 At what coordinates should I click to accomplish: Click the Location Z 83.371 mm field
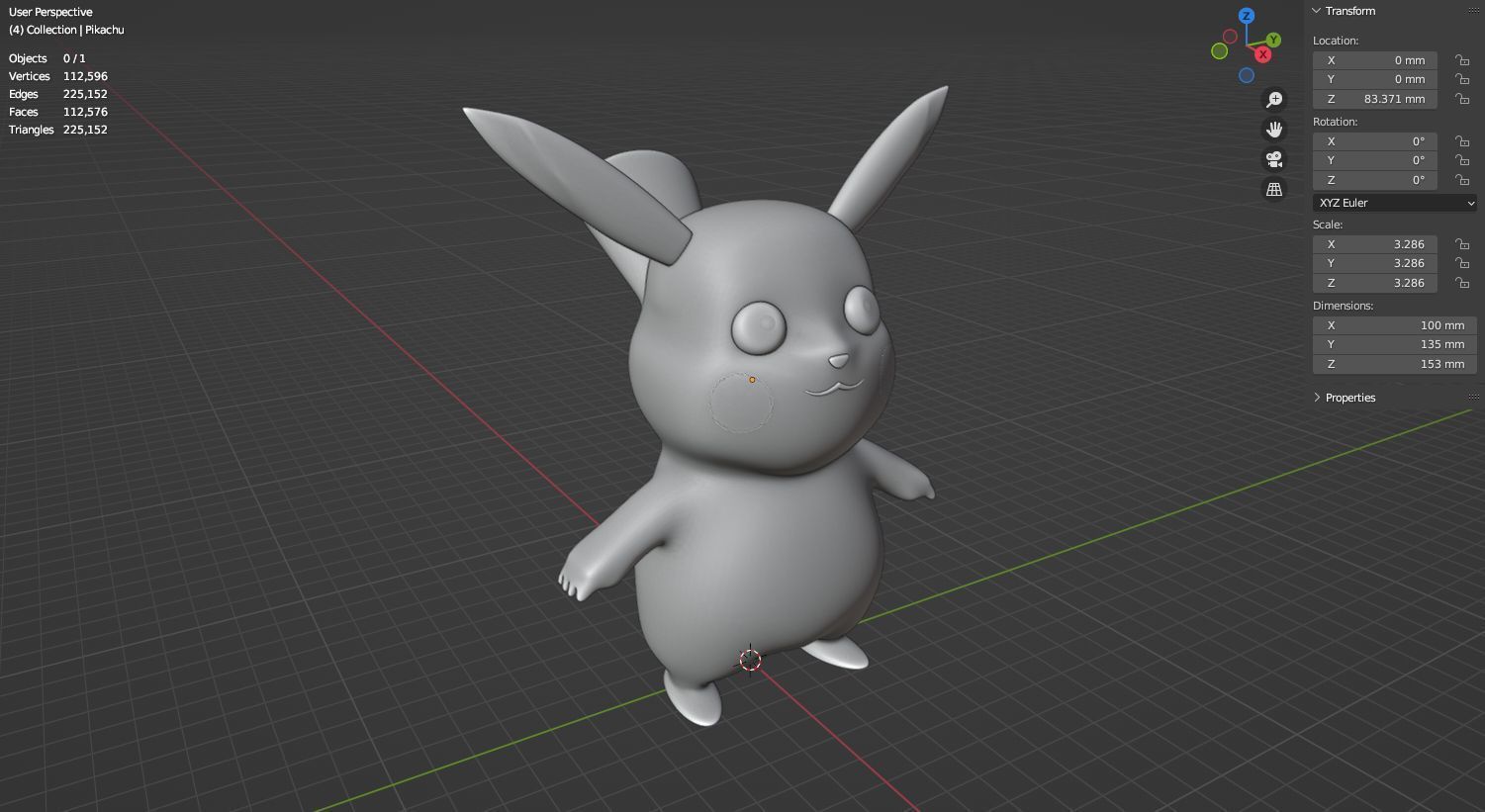1375,99
